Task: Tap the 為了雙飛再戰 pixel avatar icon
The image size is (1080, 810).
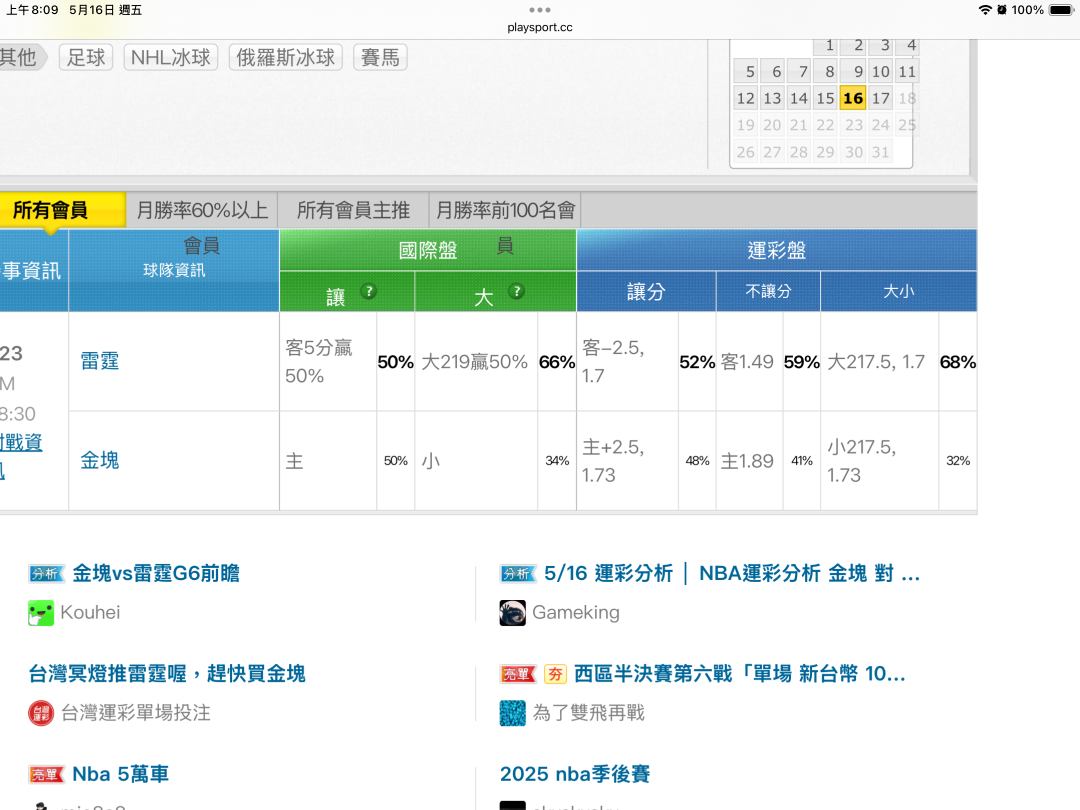Action: [512, 713]
